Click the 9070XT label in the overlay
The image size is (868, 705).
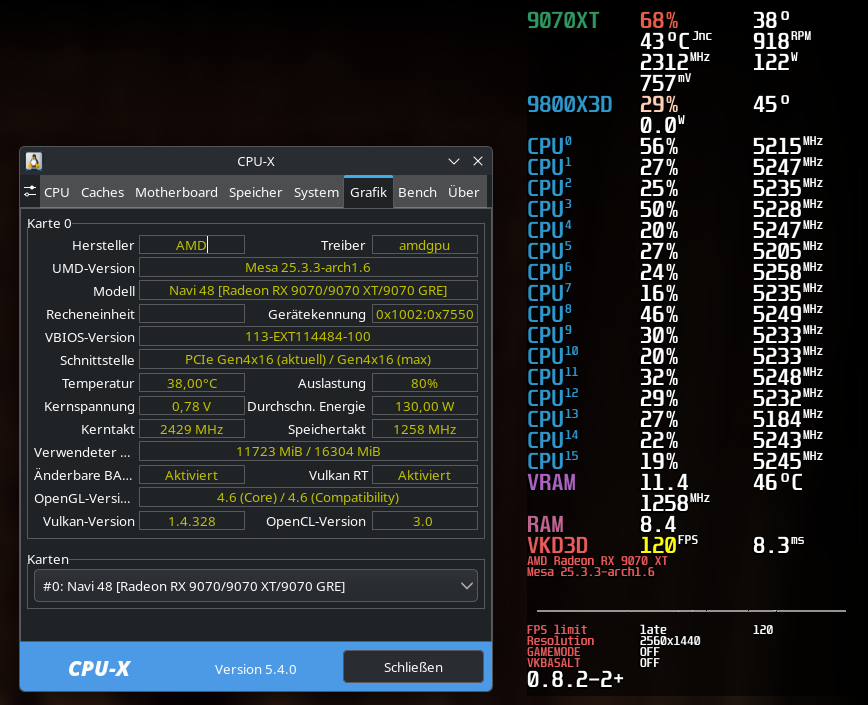click(563, 20)
